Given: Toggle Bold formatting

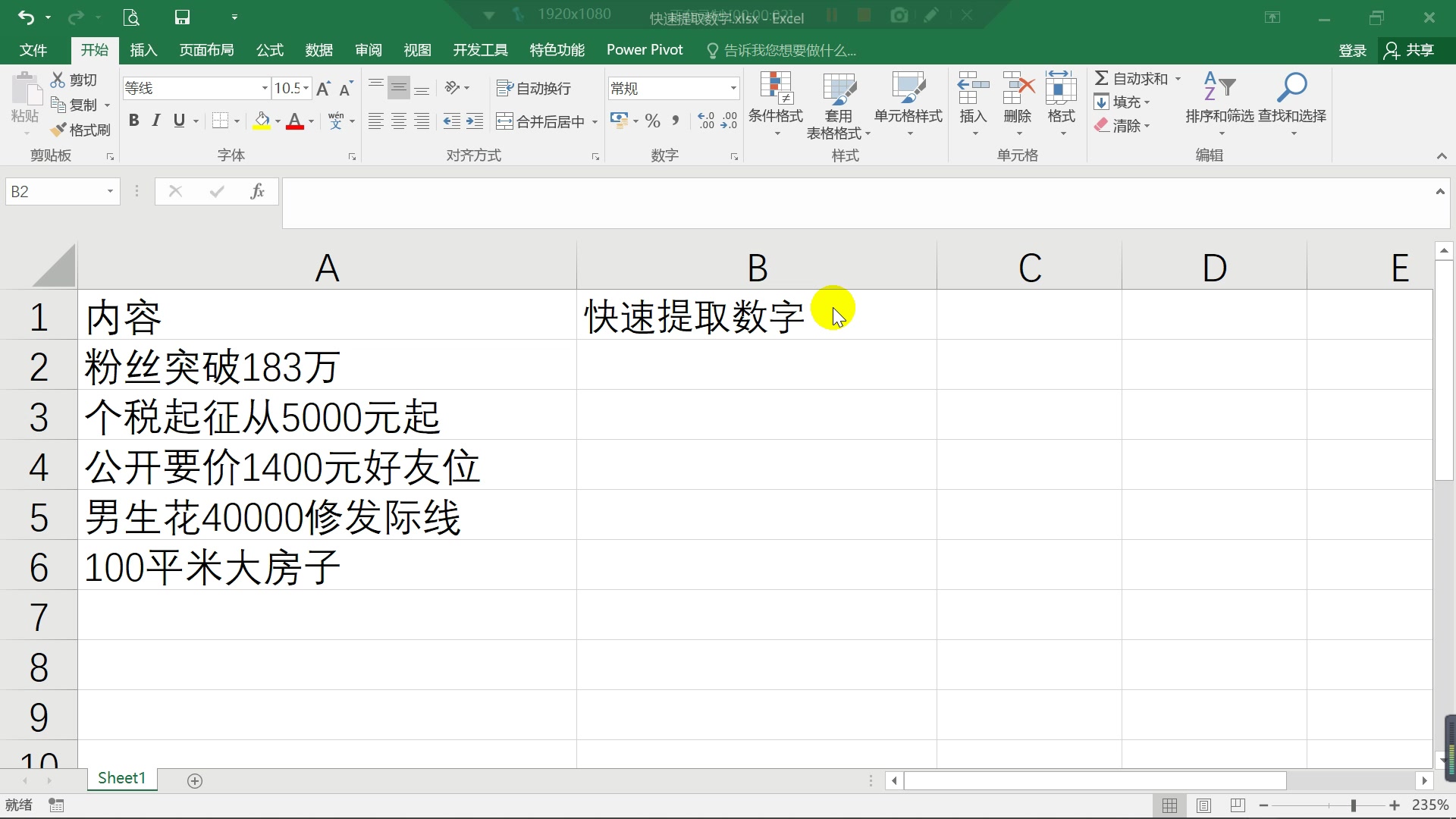Looking at the screenshot, I should [x=134, y=121].
